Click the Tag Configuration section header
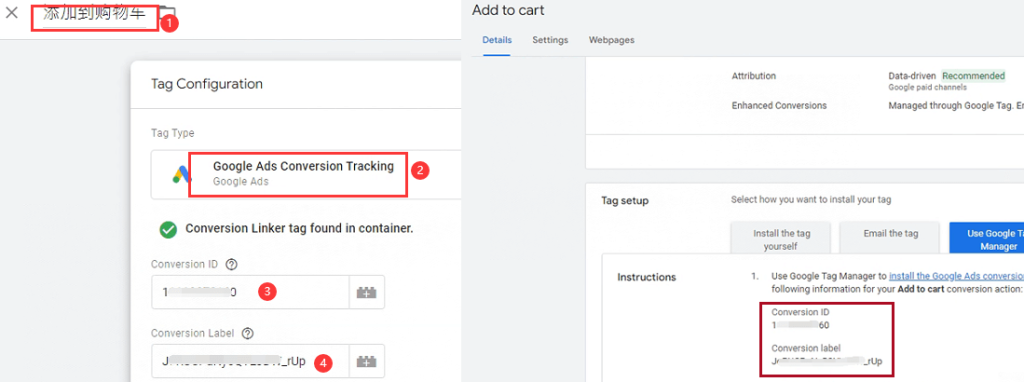 pos(206,84)
